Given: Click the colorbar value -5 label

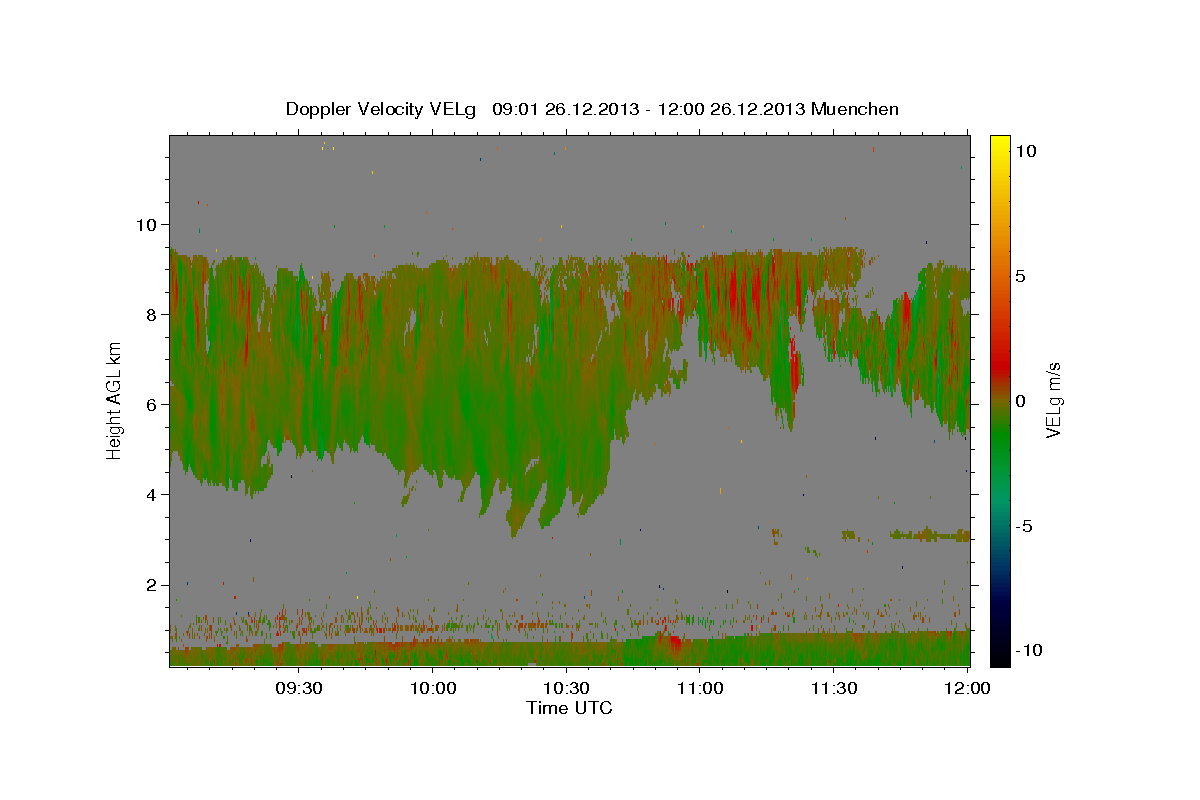Looking at the screenshot, I should [1023, 526].
